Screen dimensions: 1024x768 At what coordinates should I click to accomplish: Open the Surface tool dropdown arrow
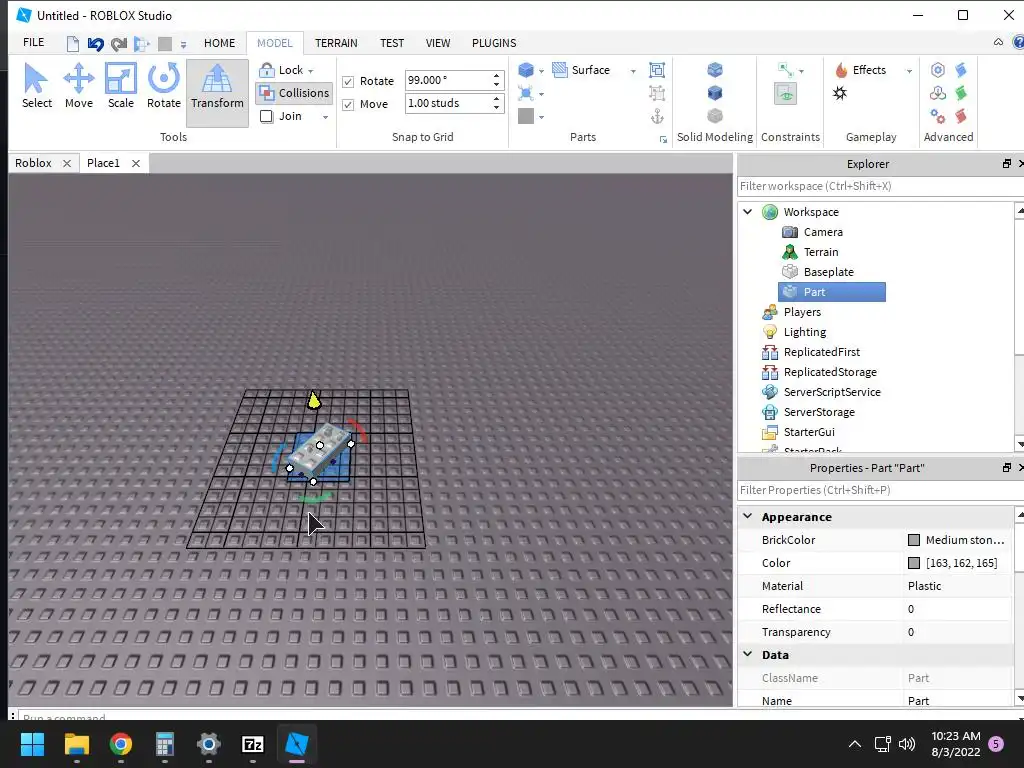pos(633,71)
